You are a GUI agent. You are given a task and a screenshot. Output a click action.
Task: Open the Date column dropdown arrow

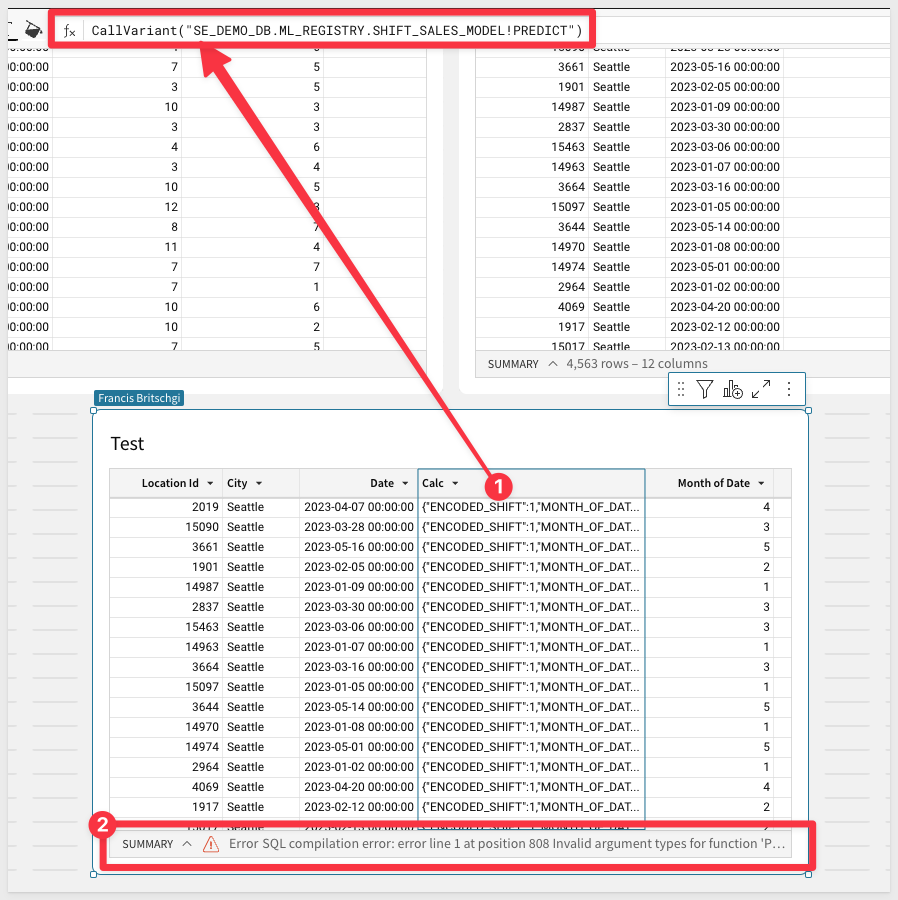(x=405, y=483)
